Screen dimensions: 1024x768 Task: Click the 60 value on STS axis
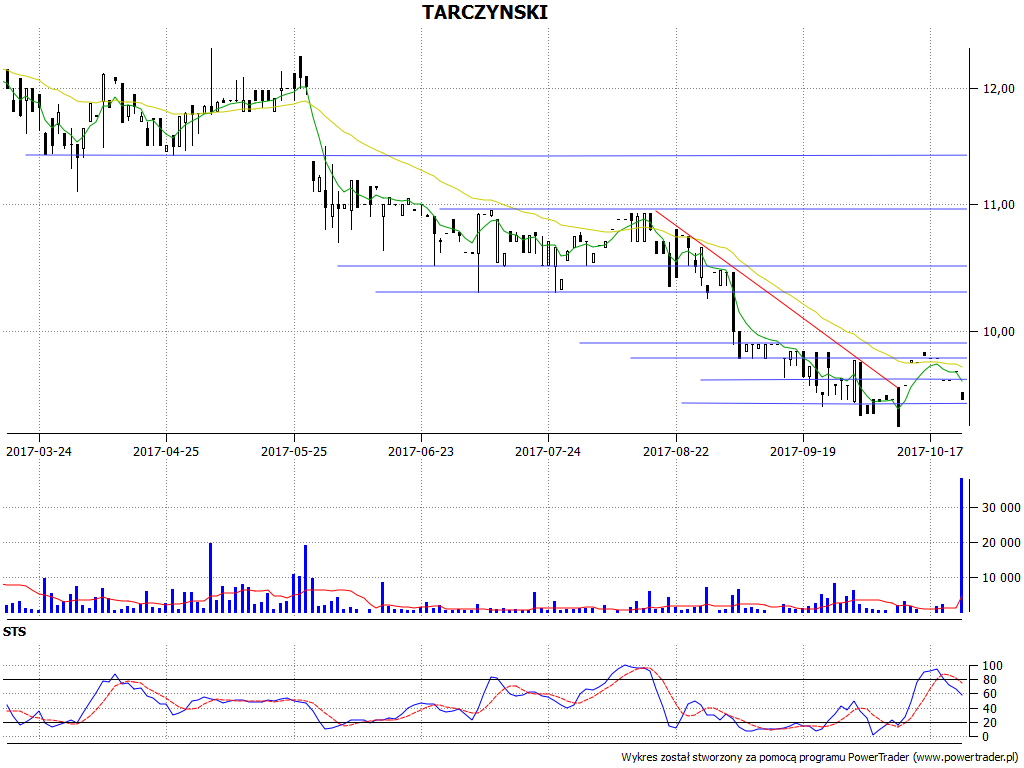989,694
